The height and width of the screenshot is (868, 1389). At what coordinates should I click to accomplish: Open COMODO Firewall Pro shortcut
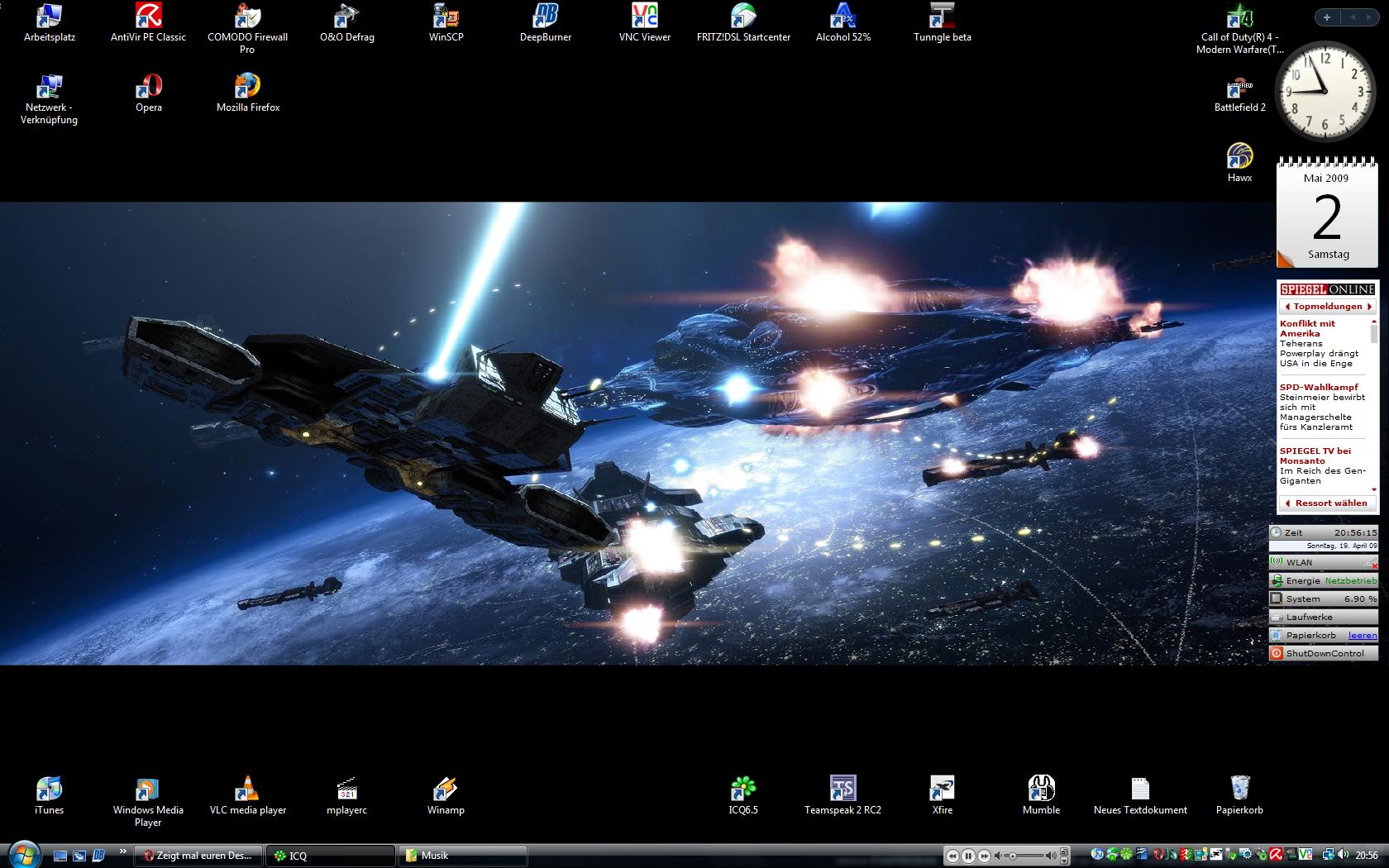pyautogui.click(x=248, y=29)
